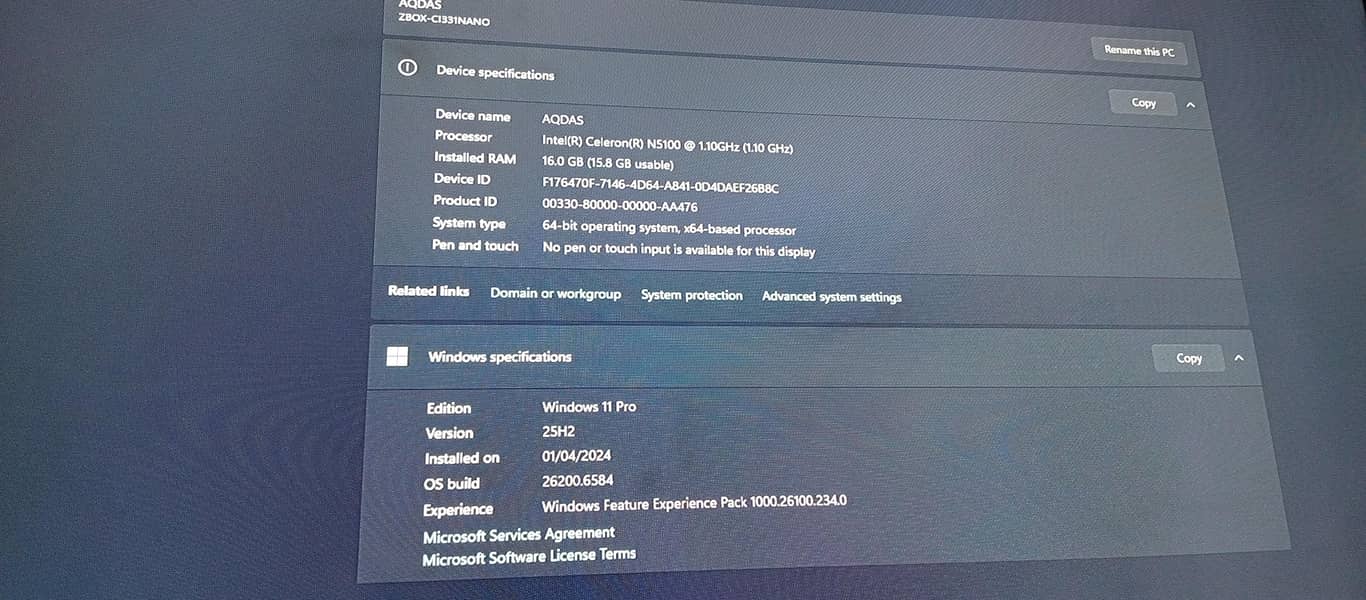Open the System protection link
Image resolution: width=1366 pixels, height=600 pixels.
click(x=692, y=296)
